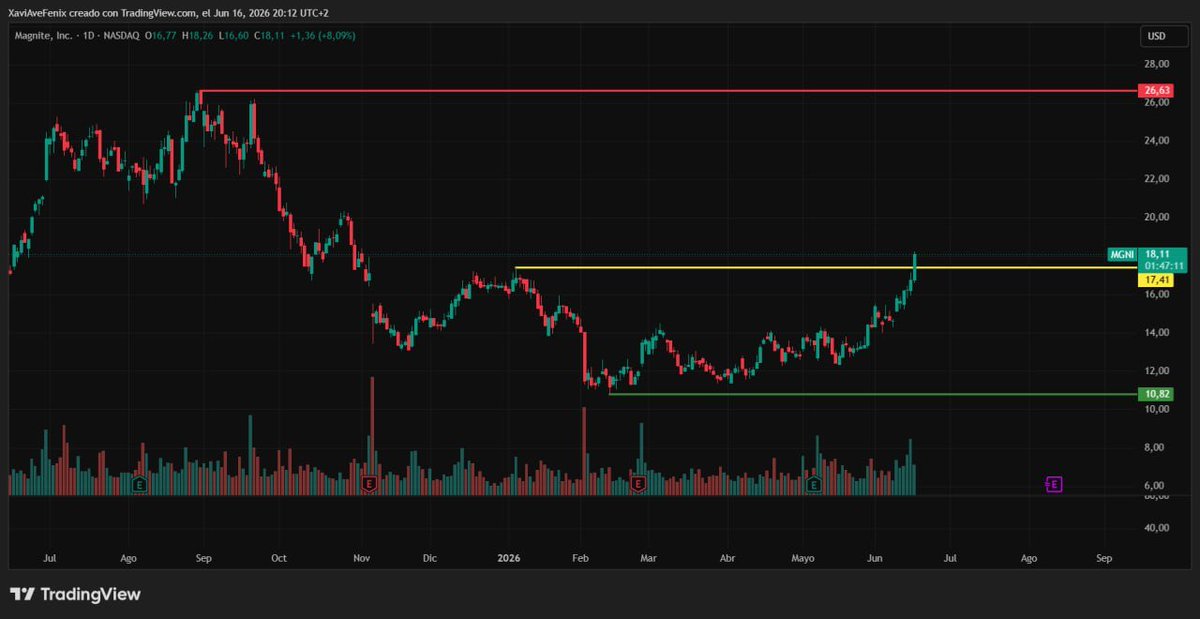The width and height of the screenshot is (1200, 619).
Task: Click the 20,00 price axis label
Action: coord(1156,217)
